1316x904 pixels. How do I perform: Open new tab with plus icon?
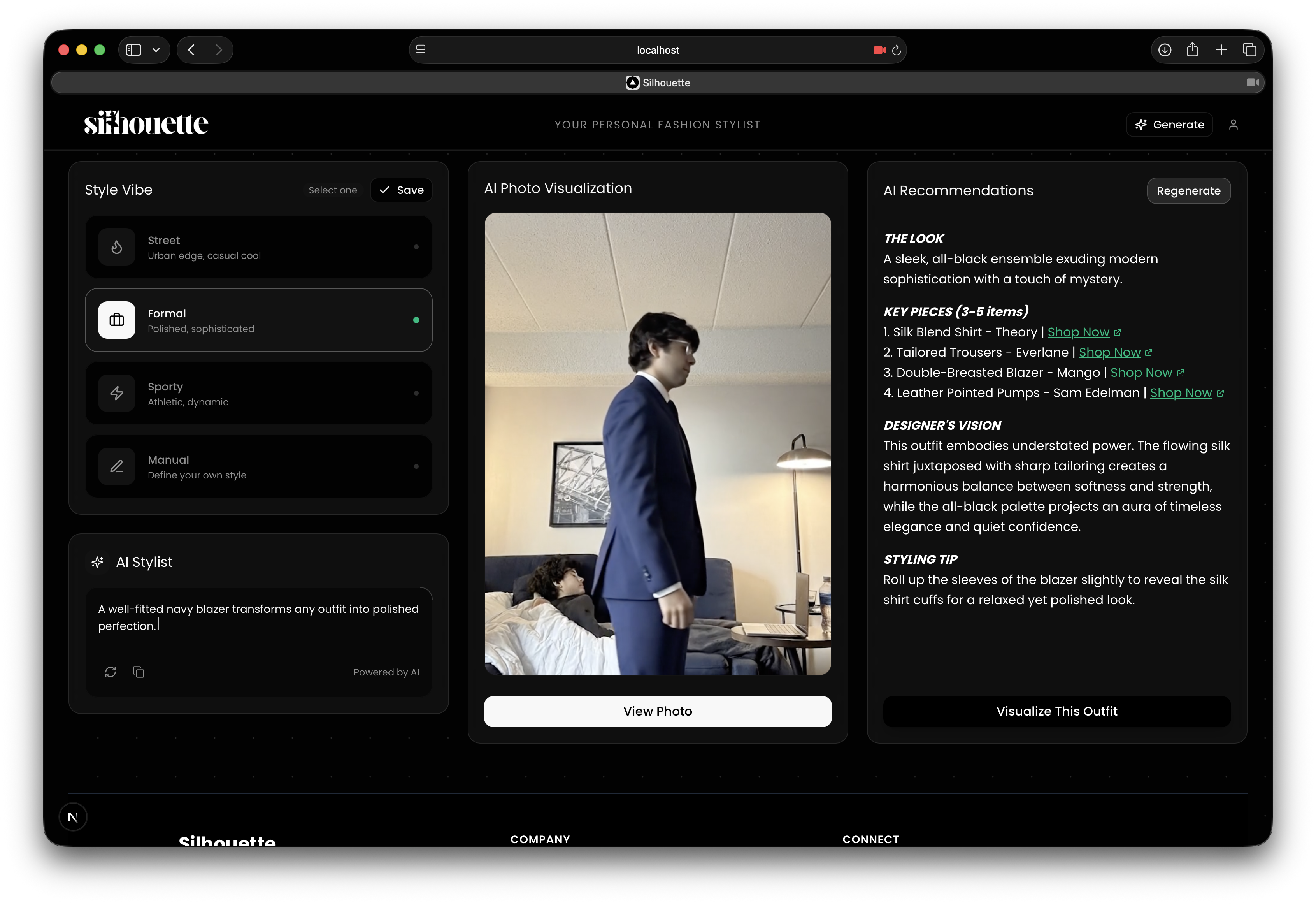1221,50
